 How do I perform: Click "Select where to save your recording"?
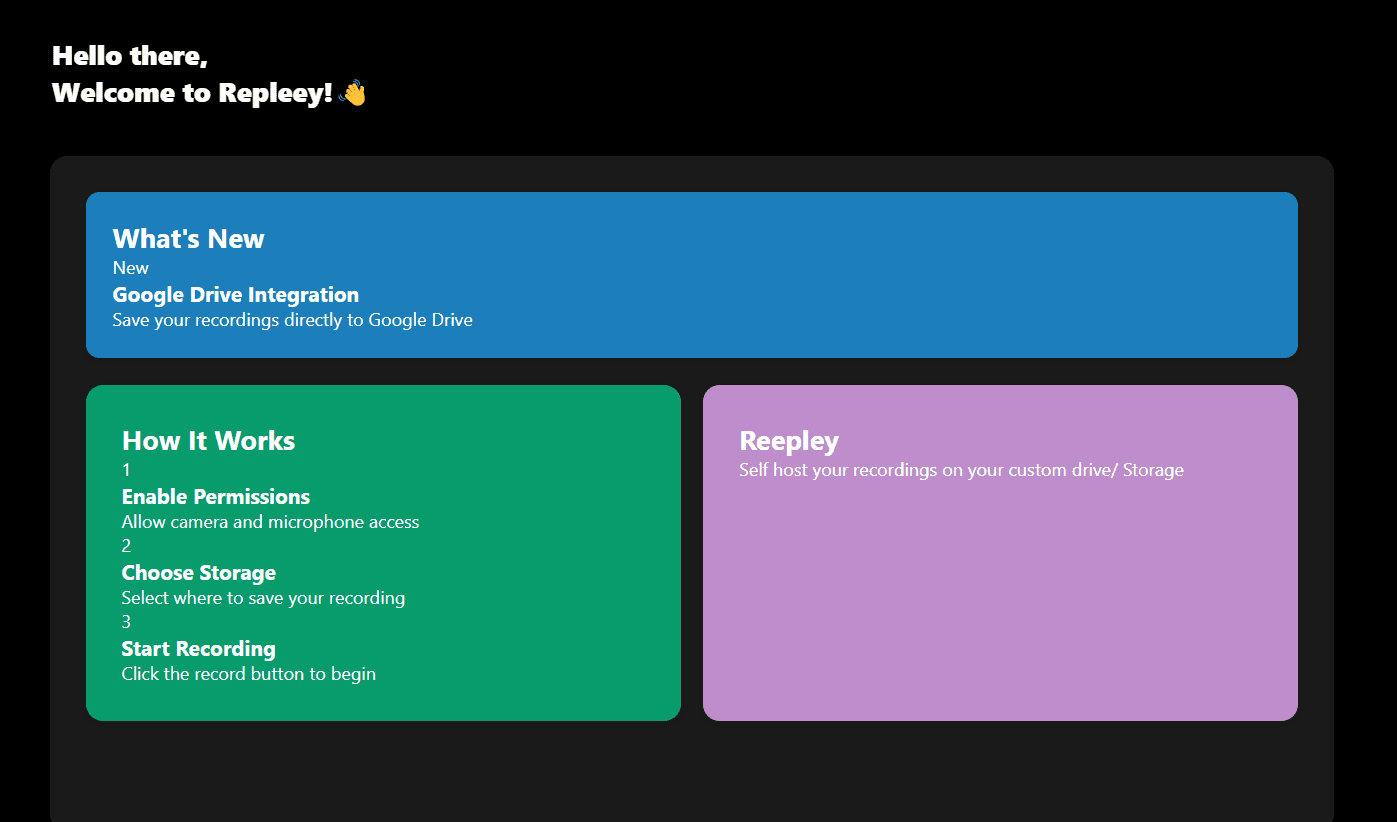click(x=263, y=598)
